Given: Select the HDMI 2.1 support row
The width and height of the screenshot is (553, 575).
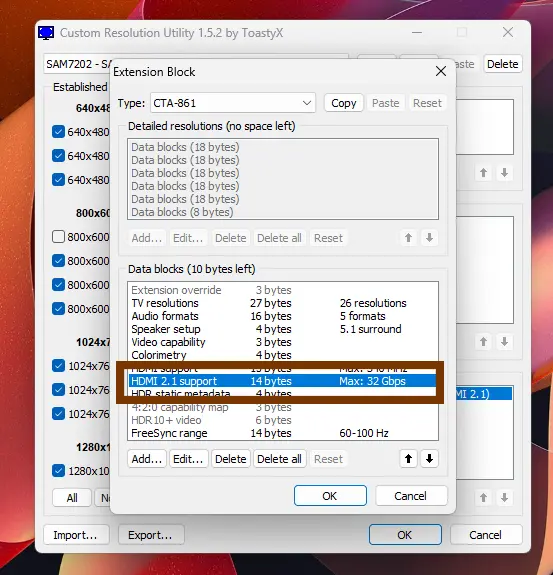Looking at the screenshot, I should tap(282, 381).
